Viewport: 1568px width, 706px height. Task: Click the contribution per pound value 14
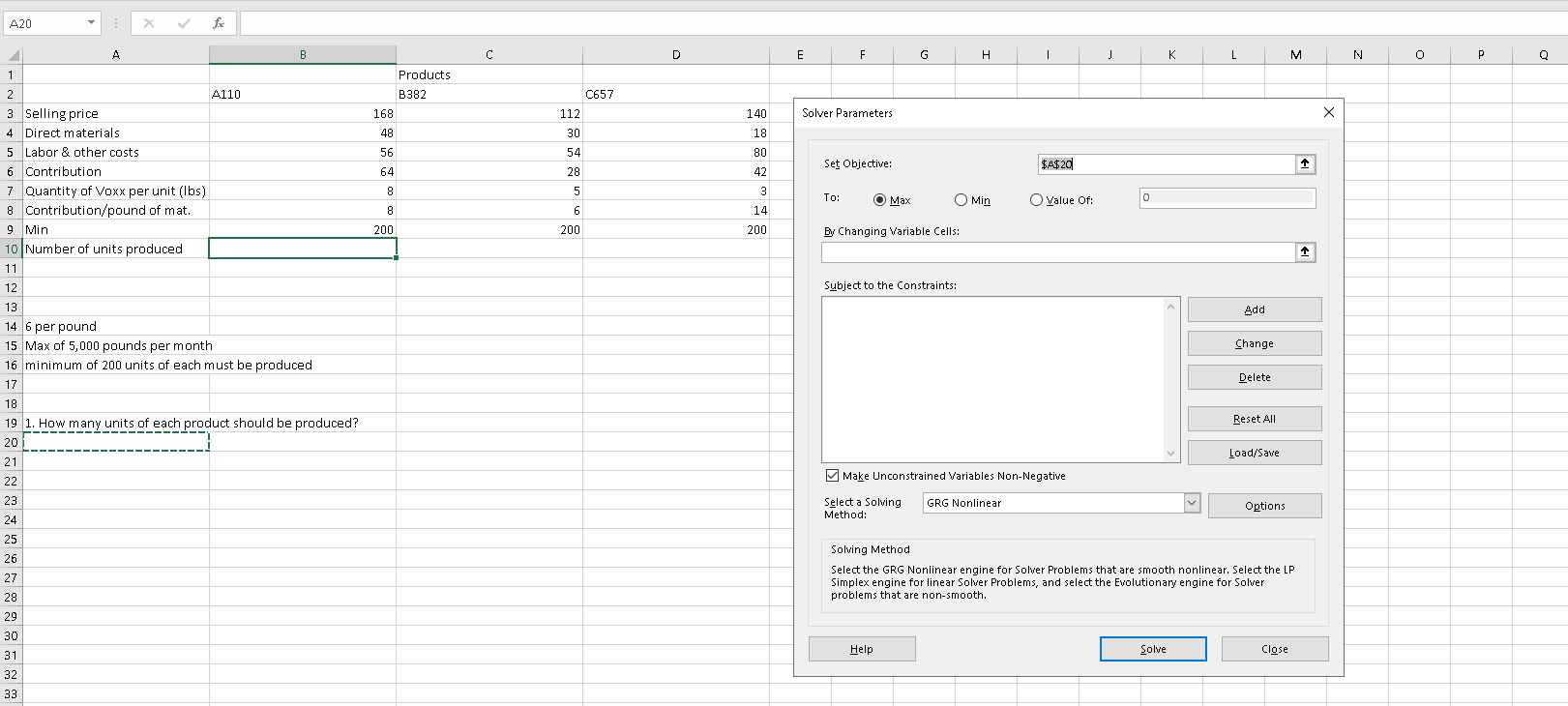click(x=676, y=210)
